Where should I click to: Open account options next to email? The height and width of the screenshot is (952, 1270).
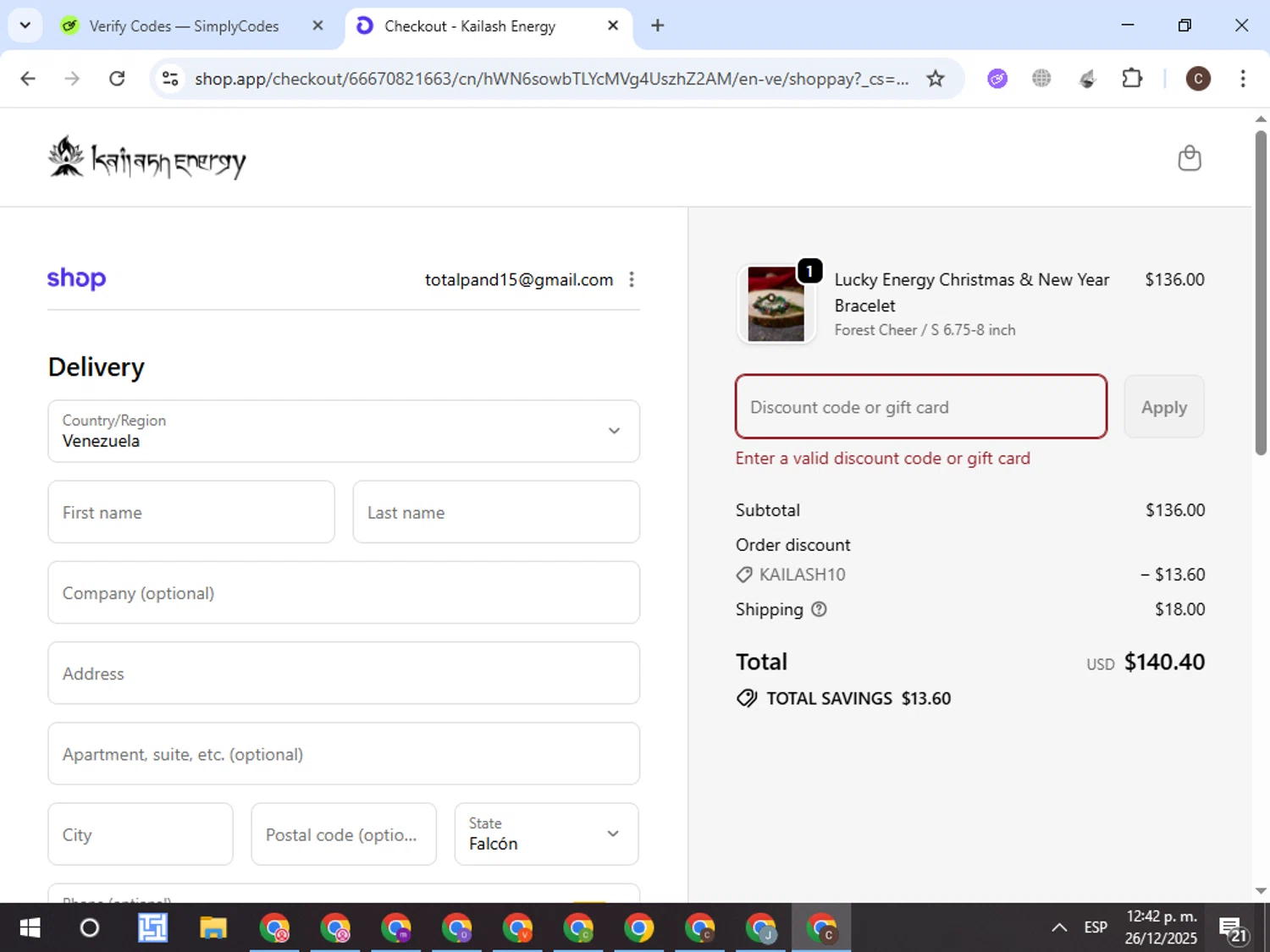[x=632, y=279]
